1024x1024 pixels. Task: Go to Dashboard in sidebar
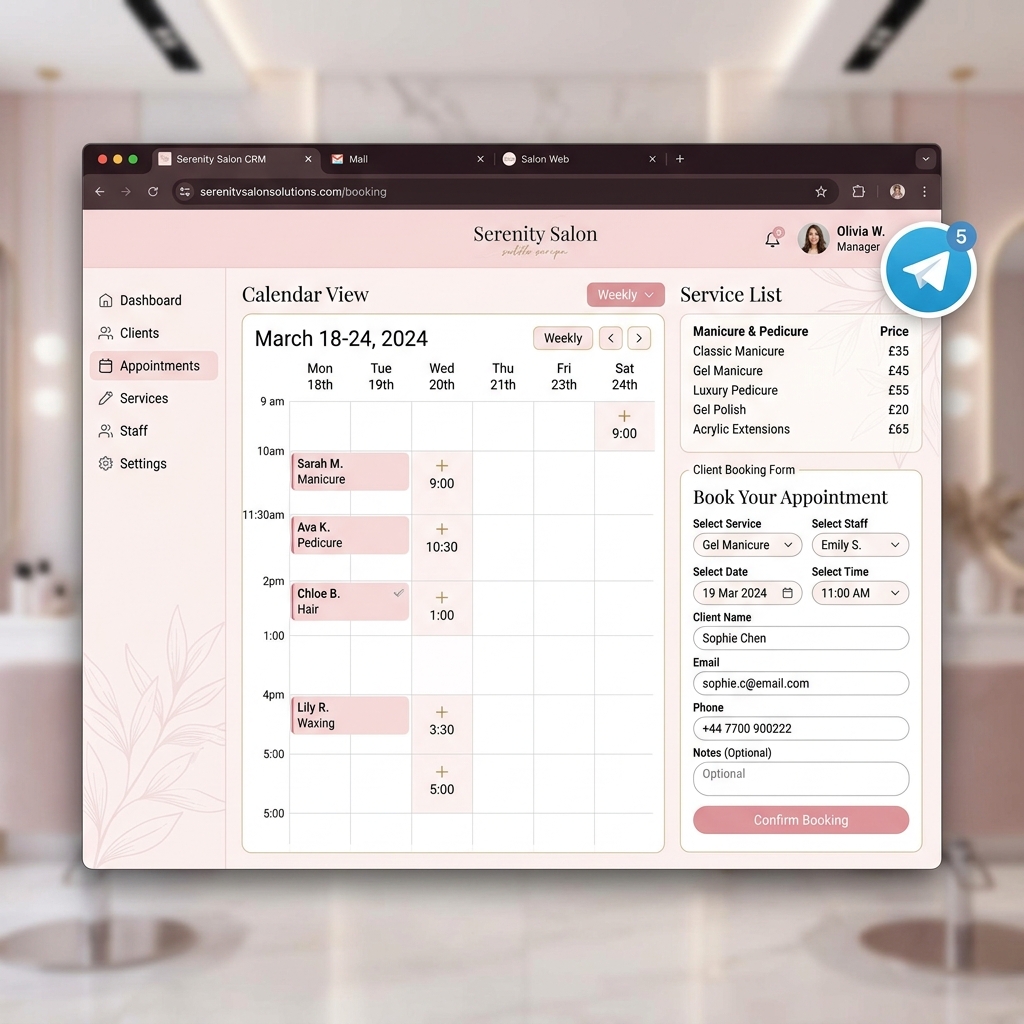click(153, 300)
